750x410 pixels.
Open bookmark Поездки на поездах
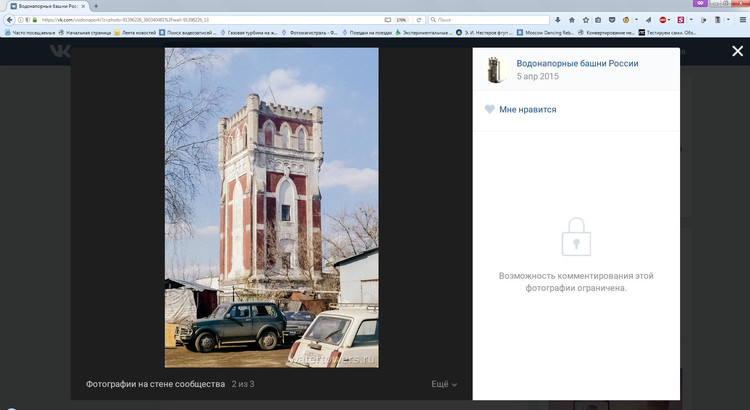(367, 33)
